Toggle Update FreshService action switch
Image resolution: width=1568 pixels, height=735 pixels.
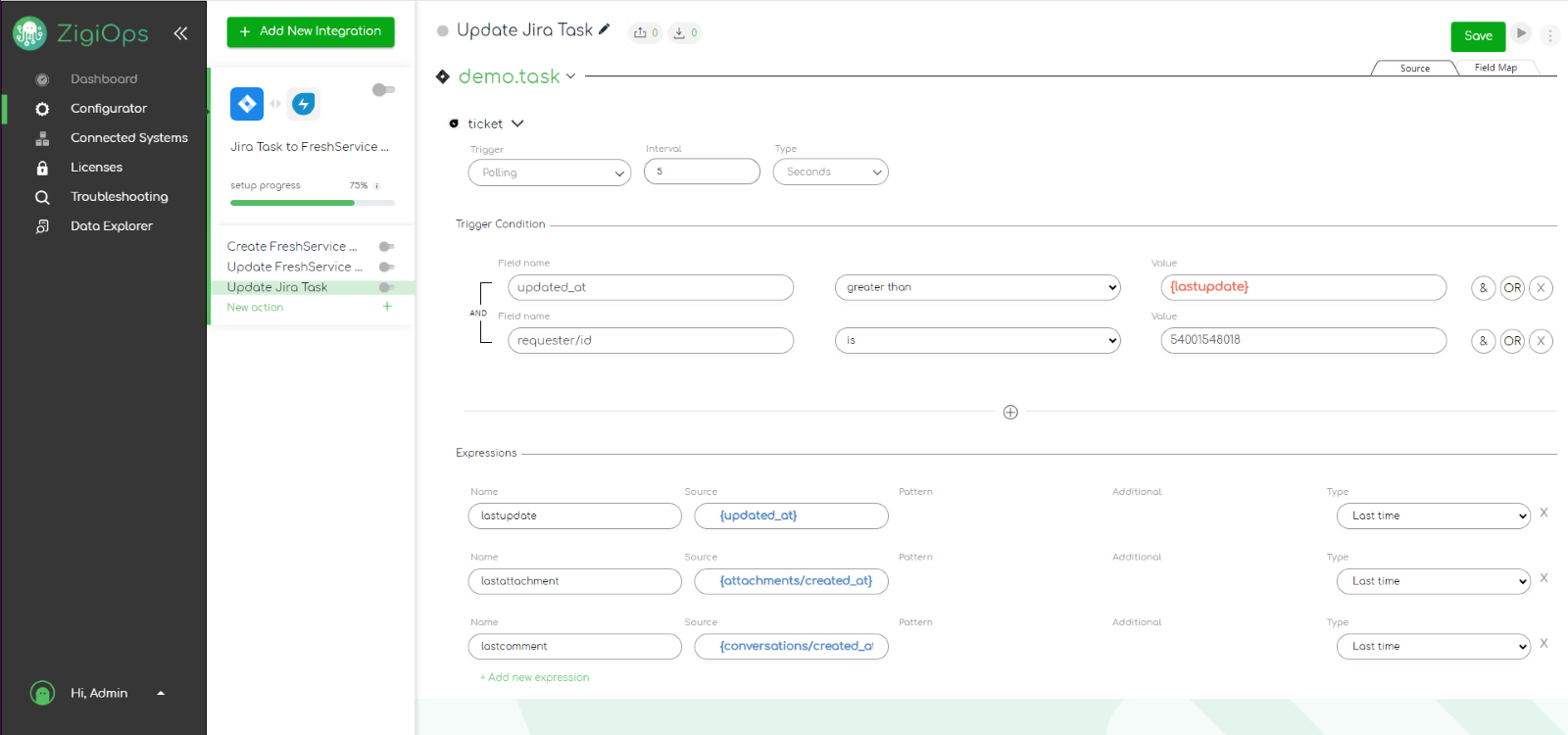[386, 267]
